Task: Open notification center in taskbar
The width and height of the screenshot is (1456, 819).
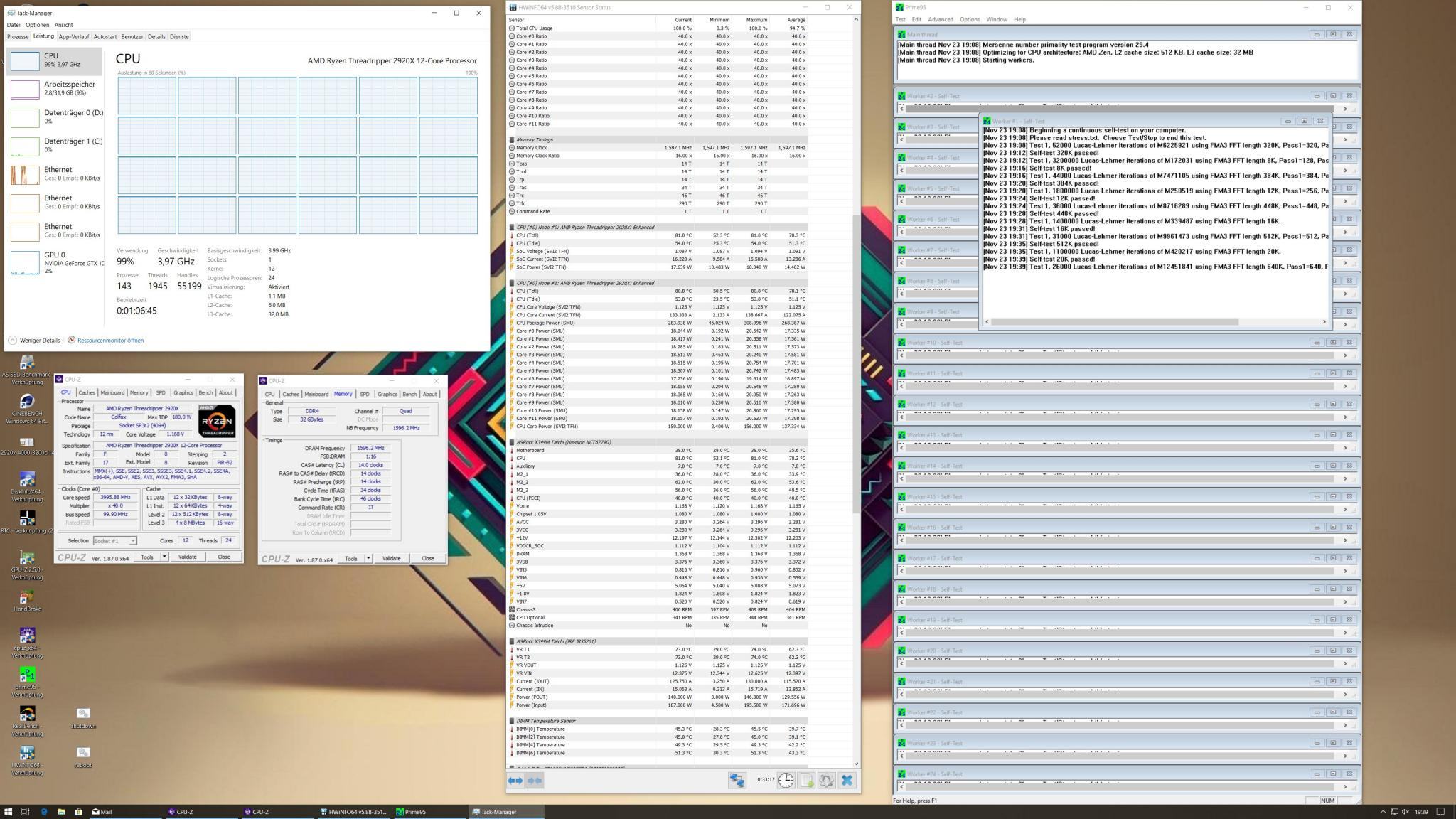Action: (1441, 811)
